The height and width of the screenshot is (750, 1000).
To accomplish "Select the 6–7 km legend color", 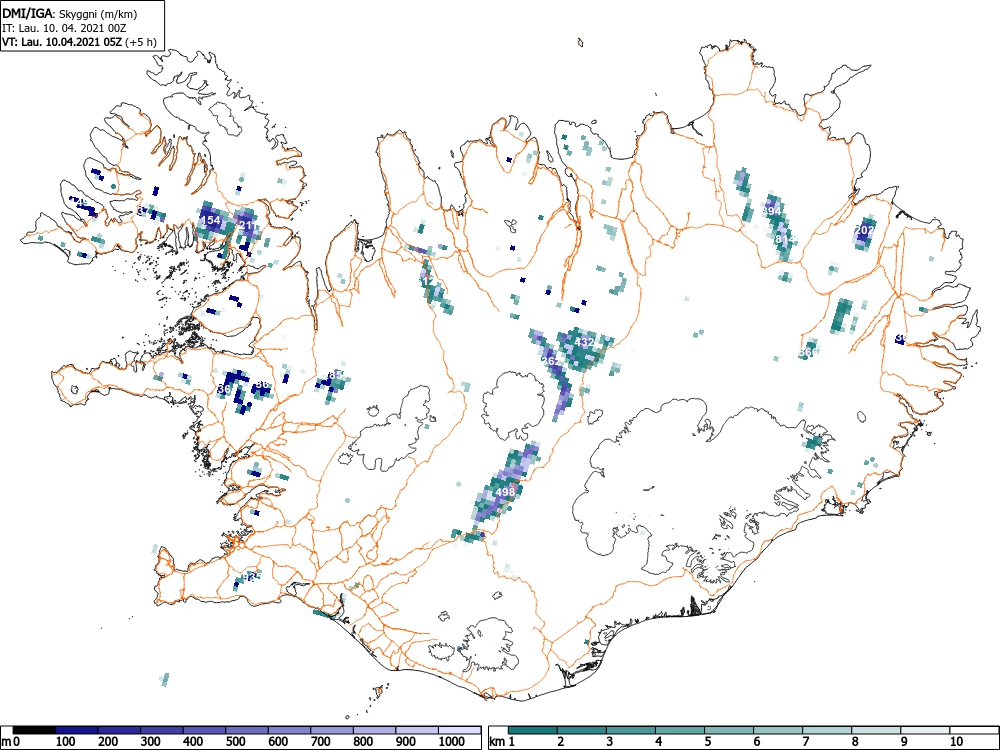I will [778, 730].
